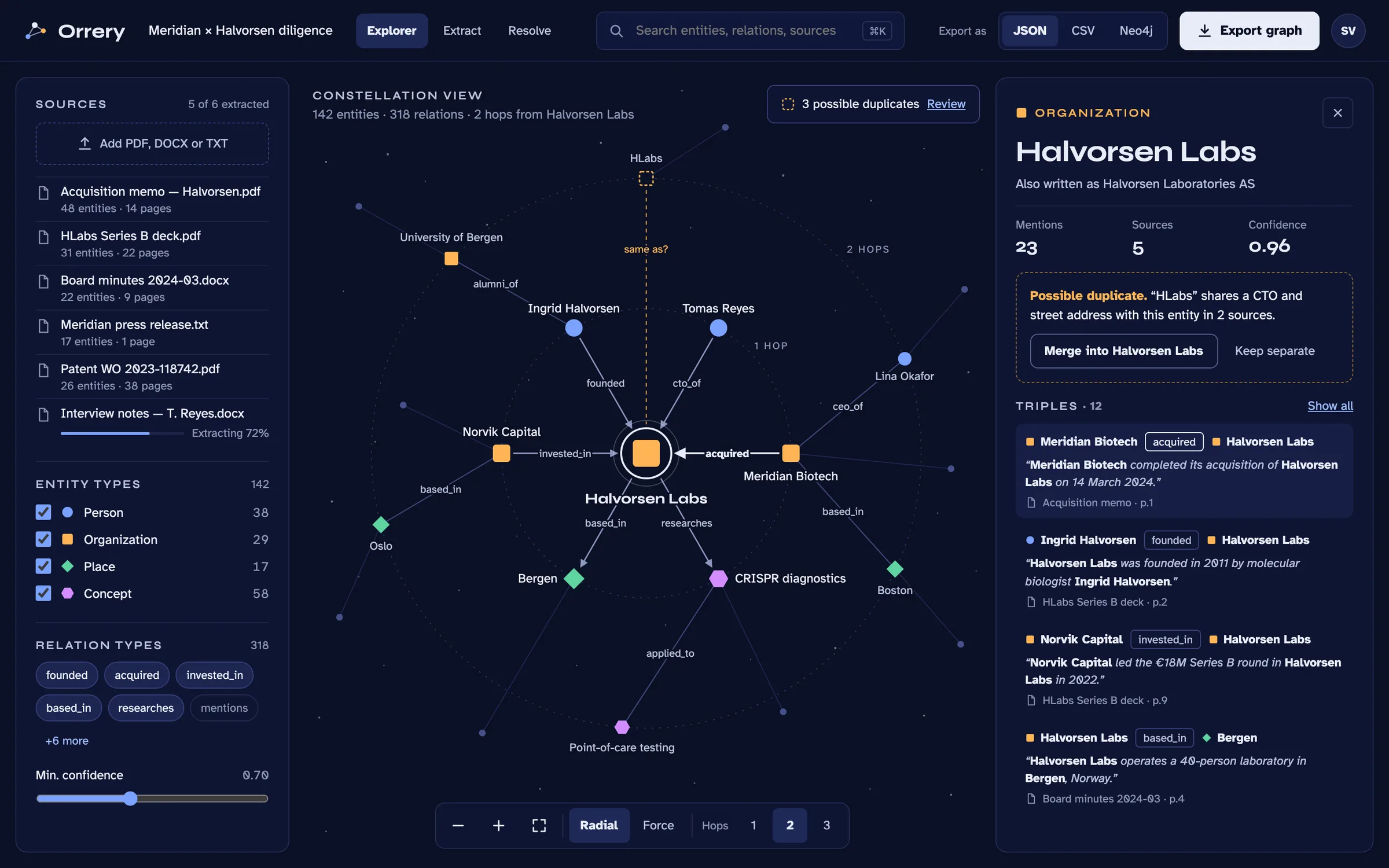Select the Point-of-care testing node
The image size is (1389, 868).
[622, 726]
